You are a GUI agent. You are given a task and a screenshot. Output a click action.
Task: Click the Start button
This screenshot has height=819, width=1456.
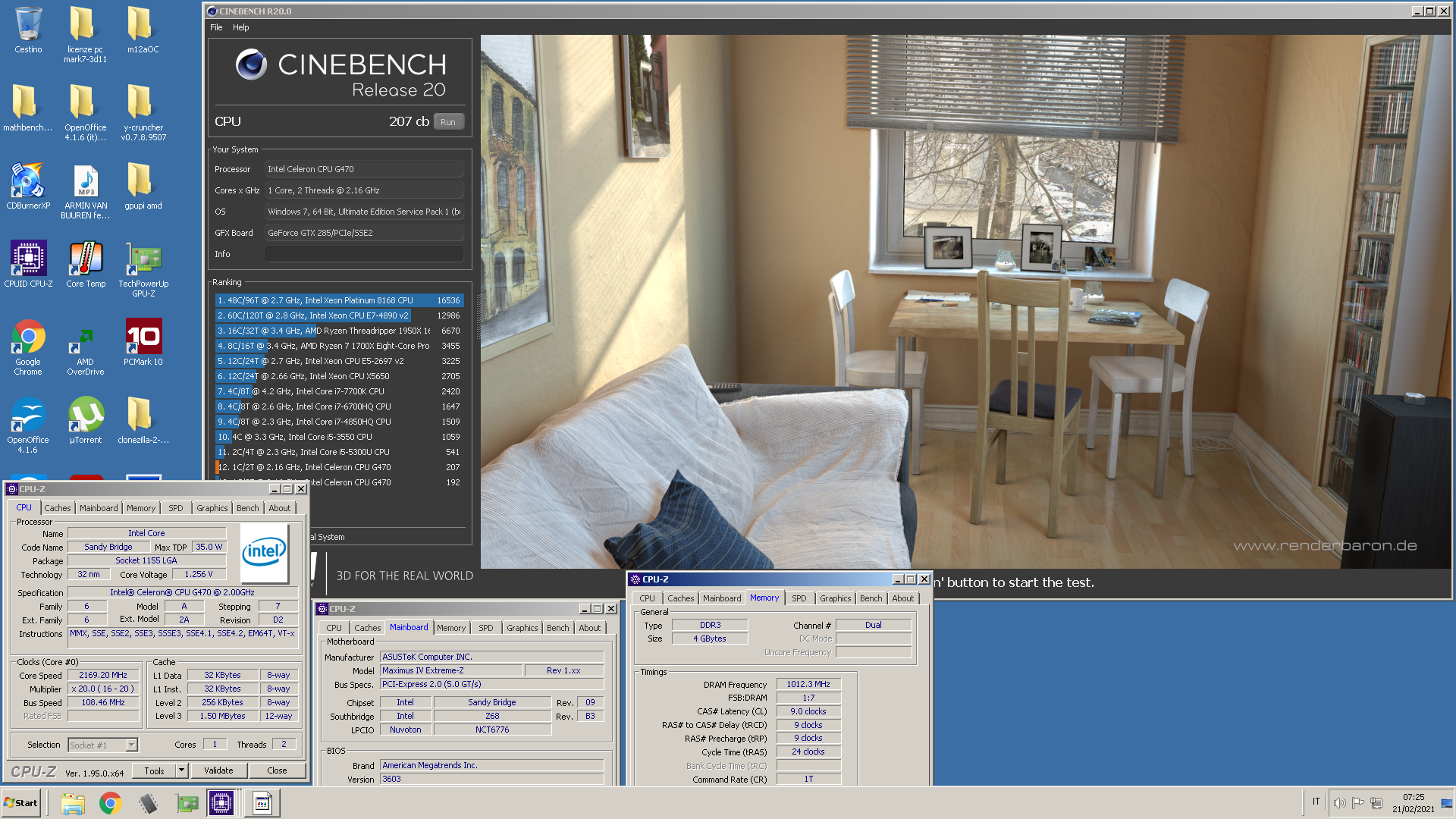click(x=20, y=803)
